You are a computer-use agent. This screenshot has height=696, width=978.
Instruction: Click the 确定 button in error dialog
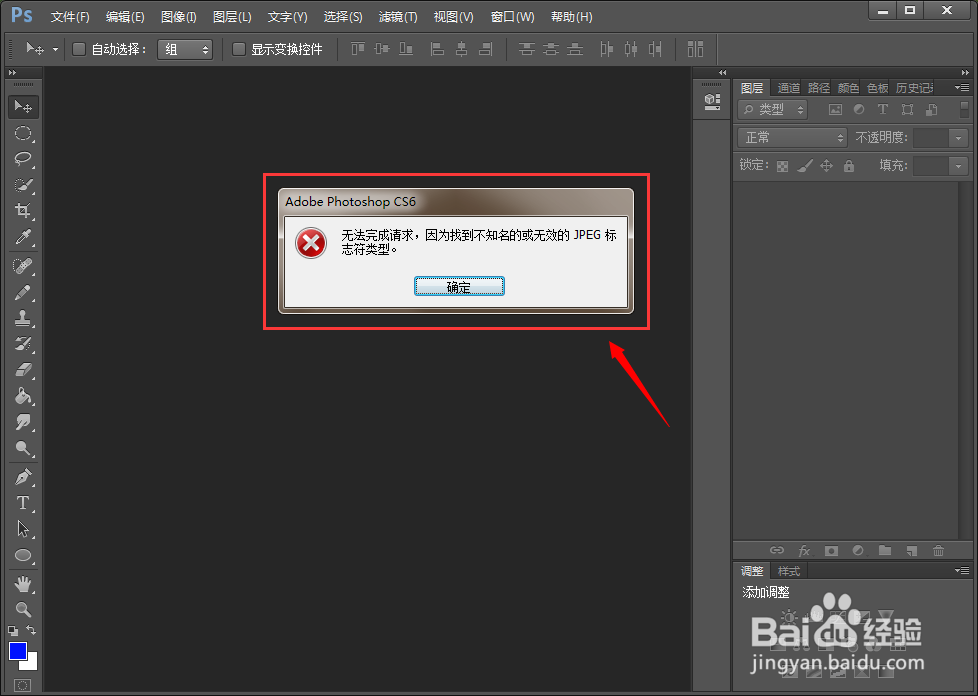tap(459, 286)
